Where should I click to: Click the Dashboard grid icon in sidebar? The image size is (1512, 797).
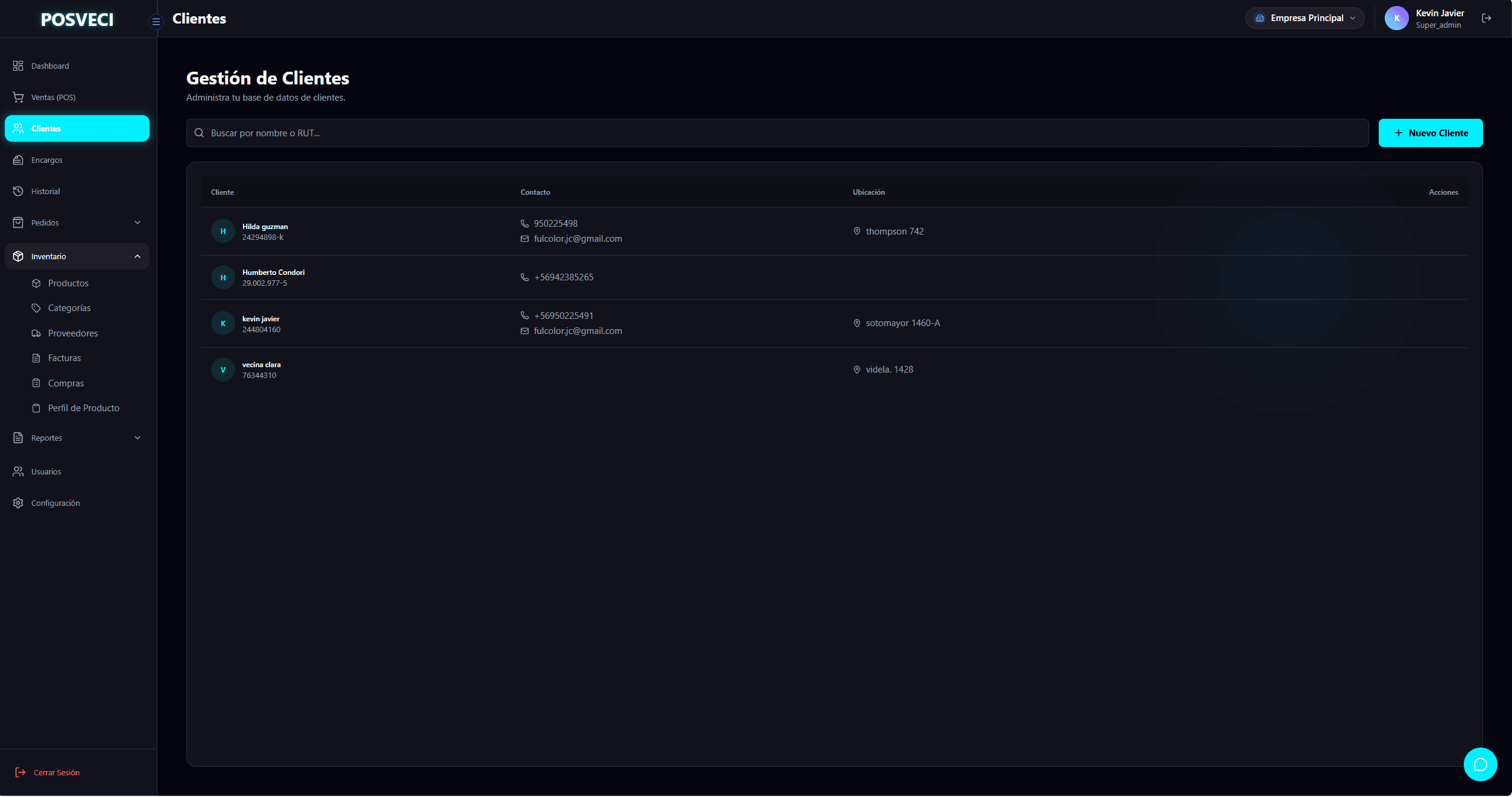[x=18, y=66]
